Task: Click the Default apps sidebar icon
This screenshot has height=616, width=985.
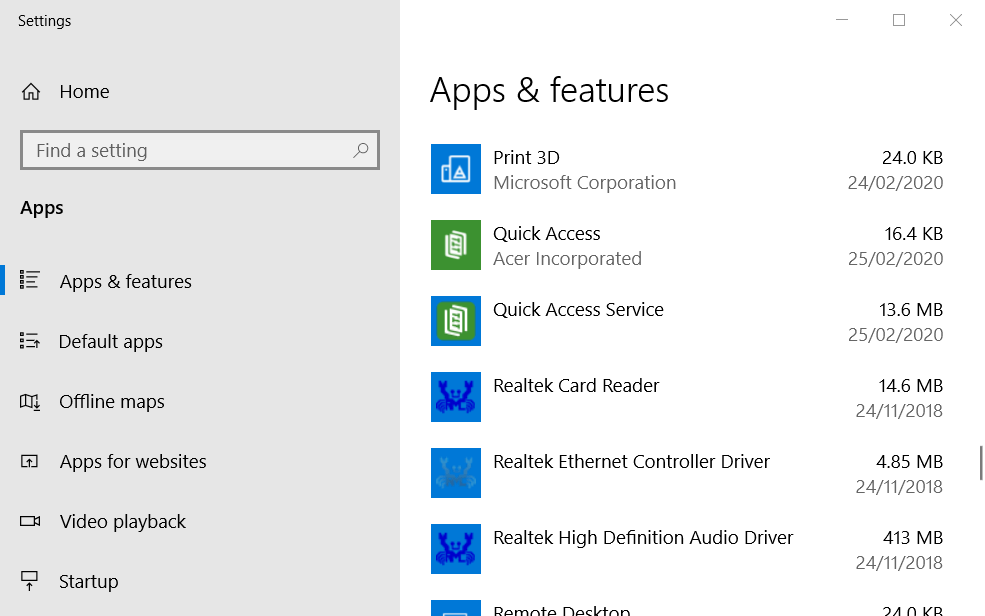Action: click(30, 341)
